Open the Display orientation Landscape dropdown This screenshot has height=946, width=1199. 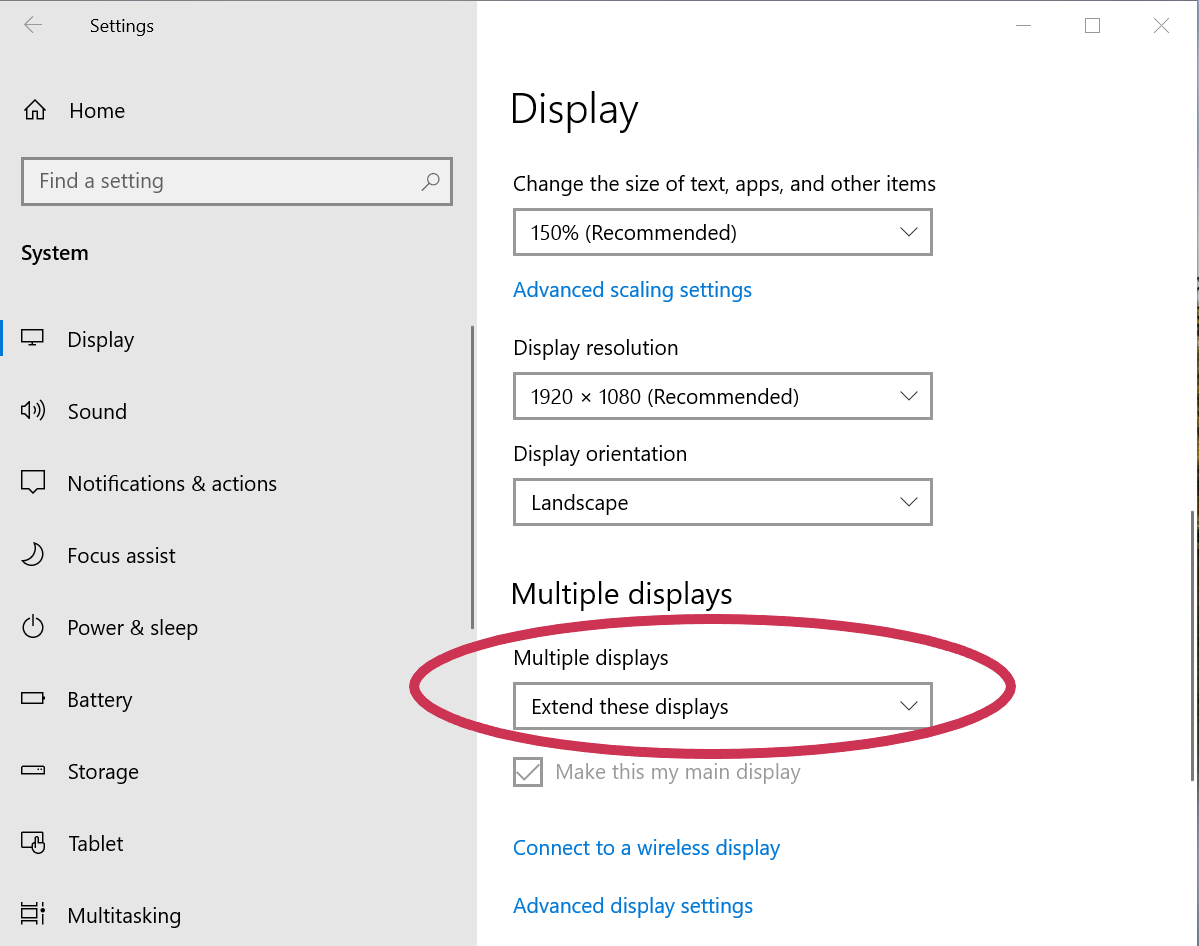[722, 502]
